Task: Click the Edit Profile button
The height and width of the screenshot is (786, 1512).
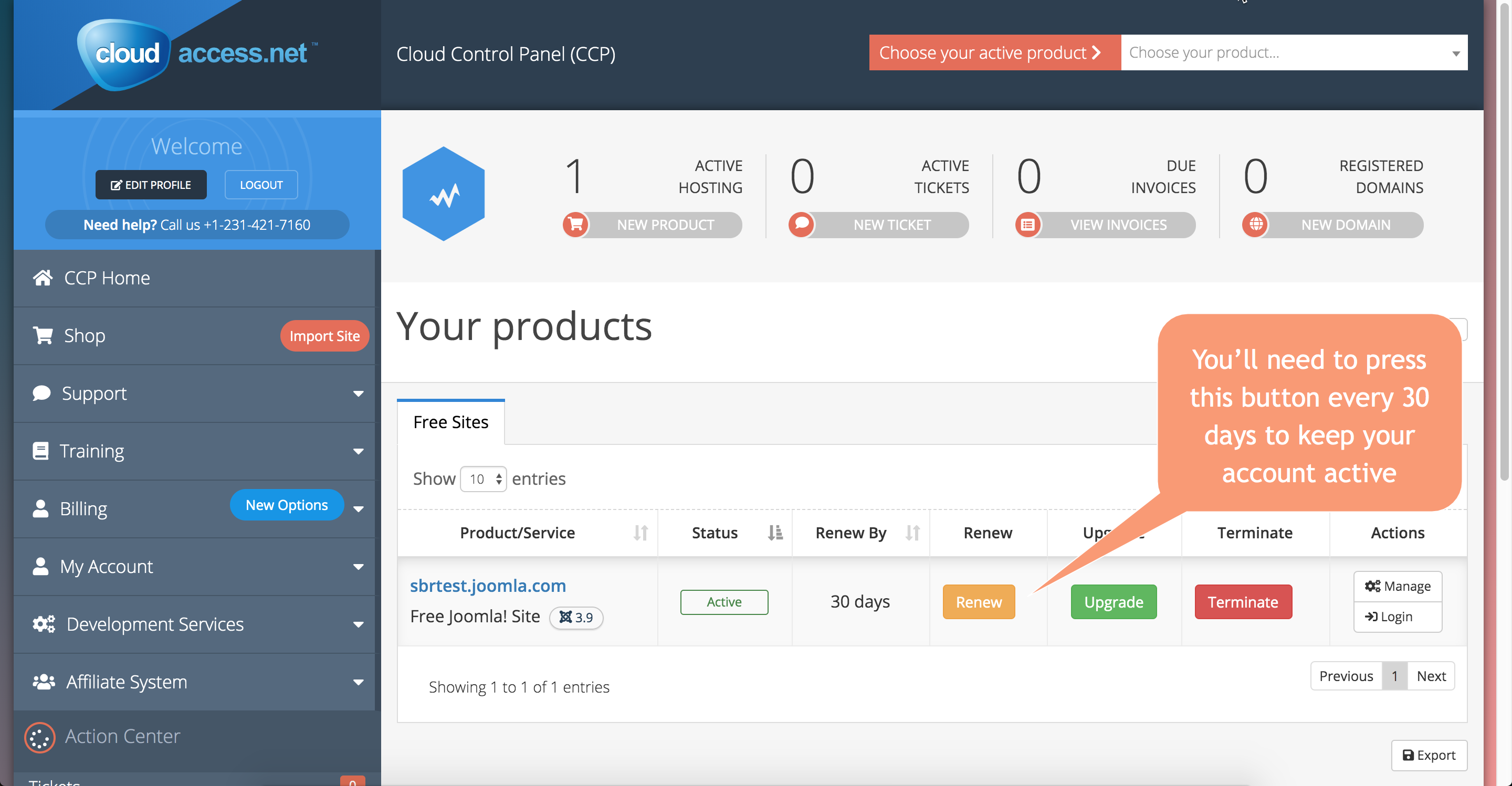Action: 151,185
